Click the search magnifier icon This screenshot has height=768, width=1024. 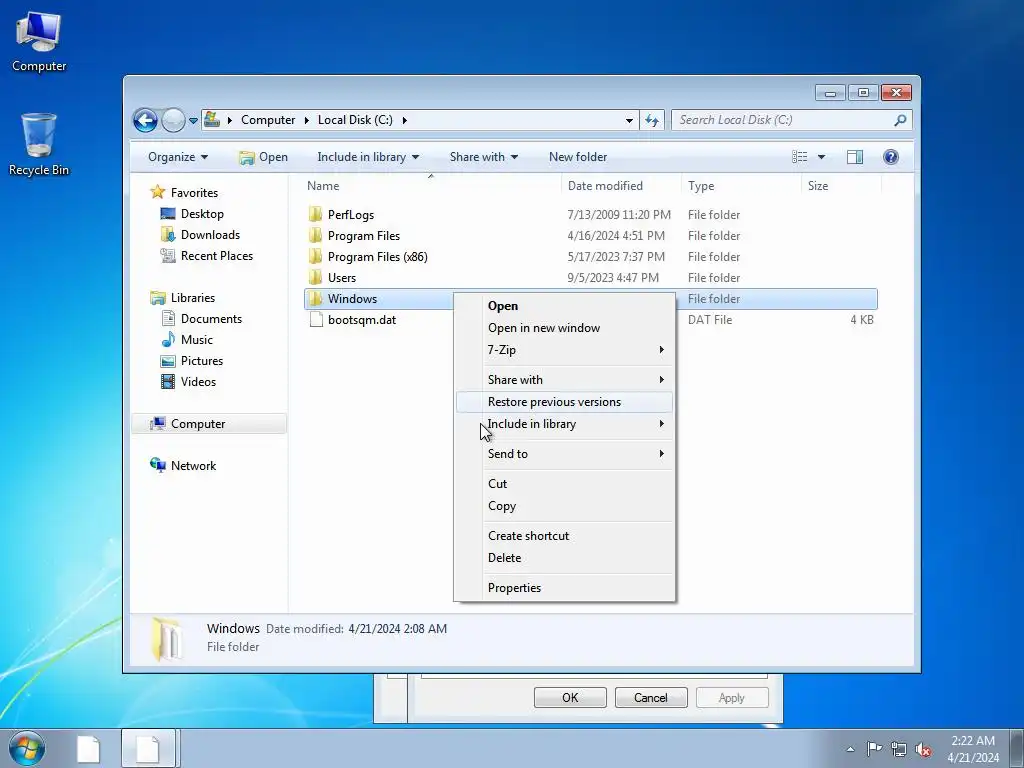click(900, 120)
